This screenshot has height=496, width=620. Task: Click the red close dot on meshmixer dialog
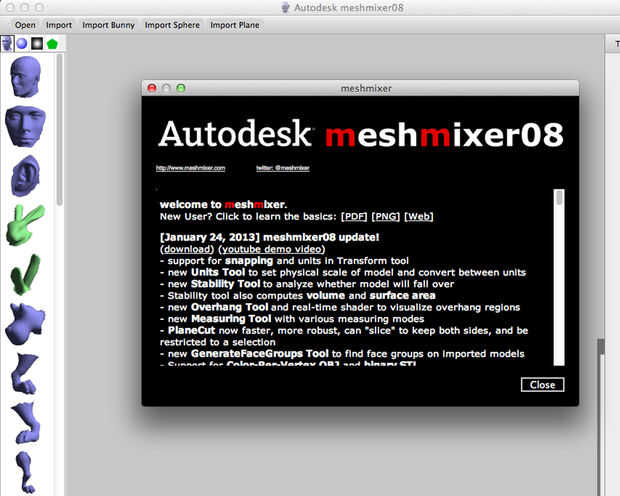click(152, 88)
